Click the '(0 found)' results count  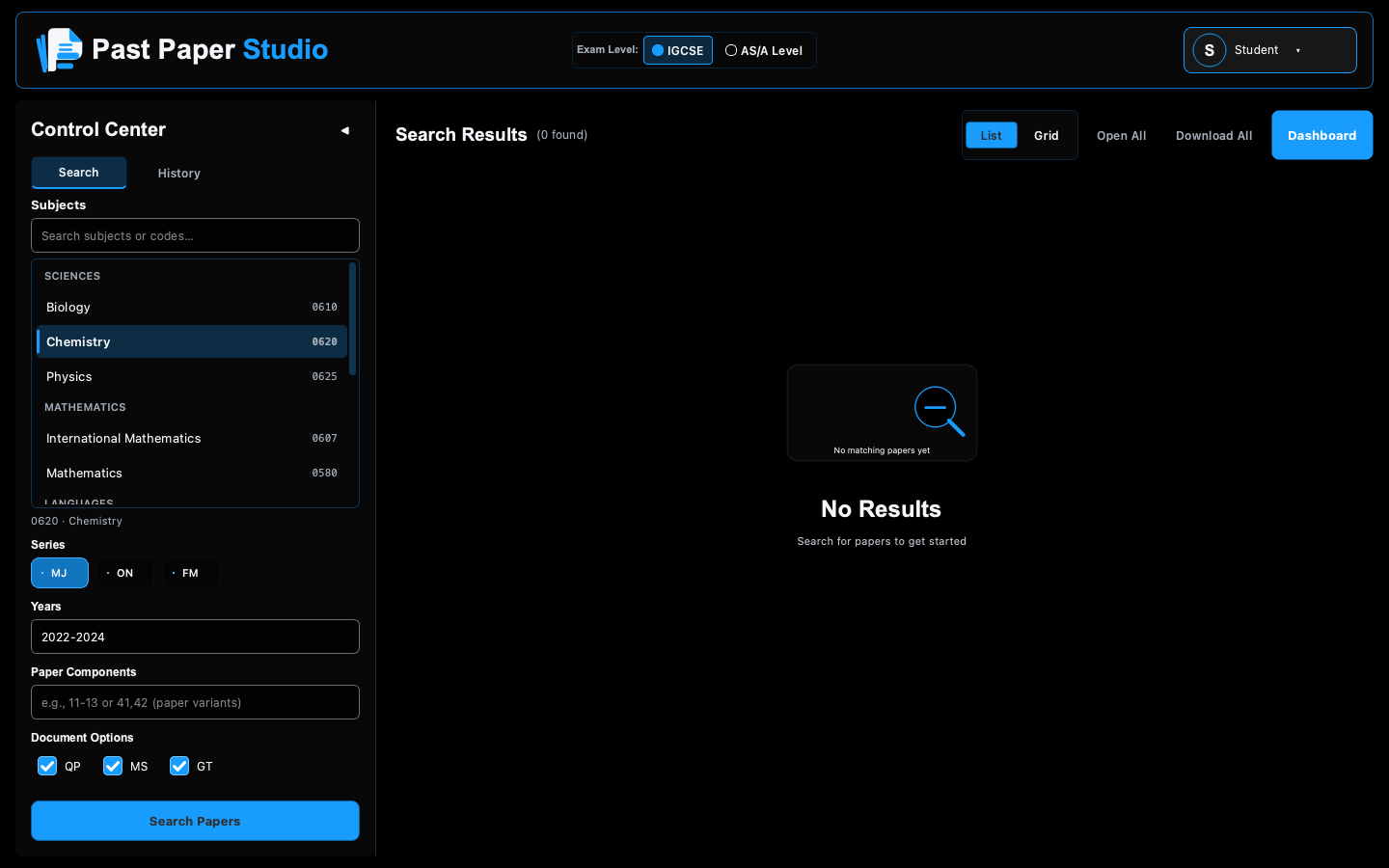click(562, 135)
